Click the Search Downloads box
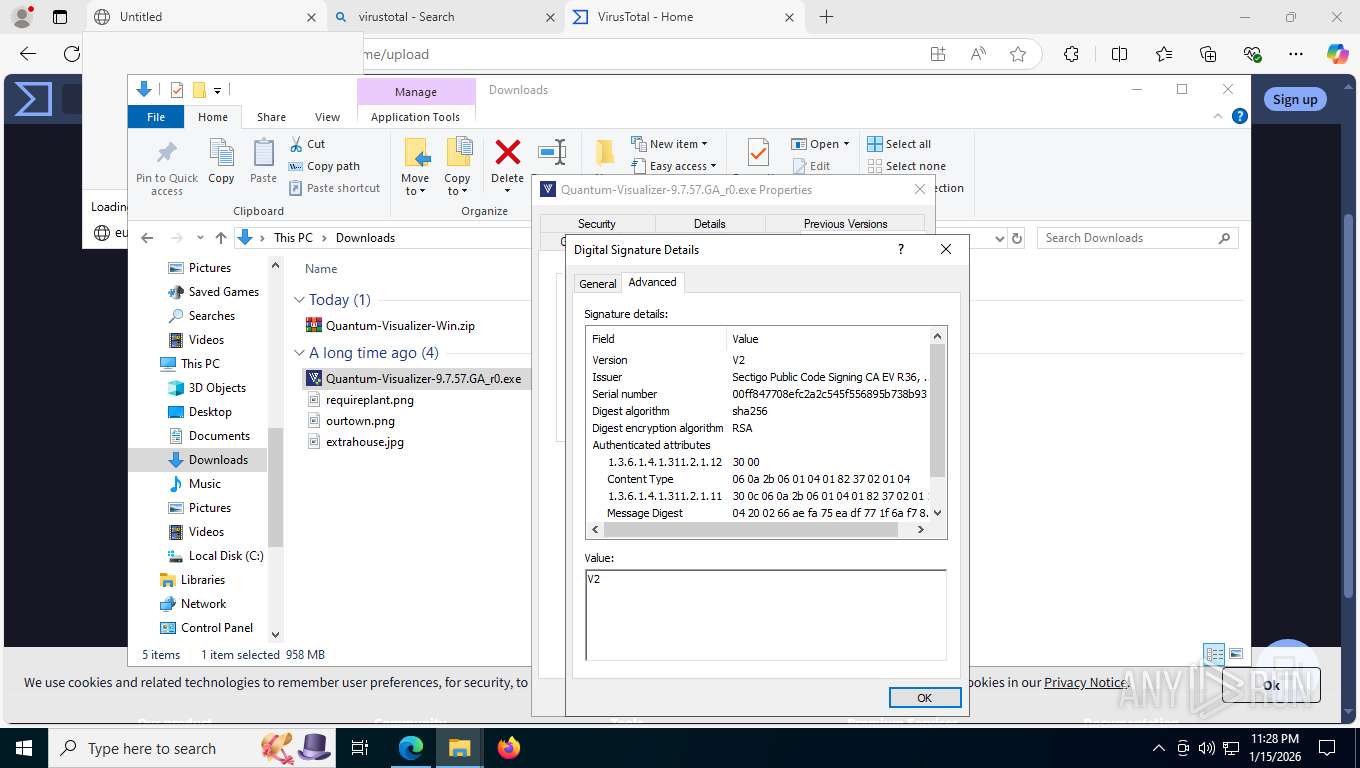The height and width of the screenshot is (768, 1360). (1137, 238)
